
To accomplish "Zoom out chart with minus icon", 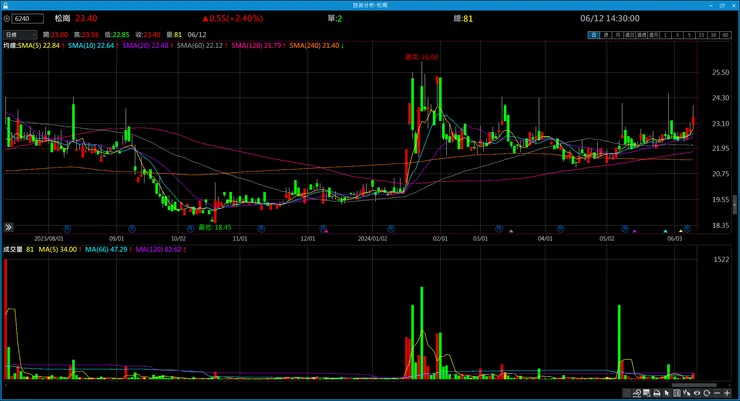I will (717, 393).
